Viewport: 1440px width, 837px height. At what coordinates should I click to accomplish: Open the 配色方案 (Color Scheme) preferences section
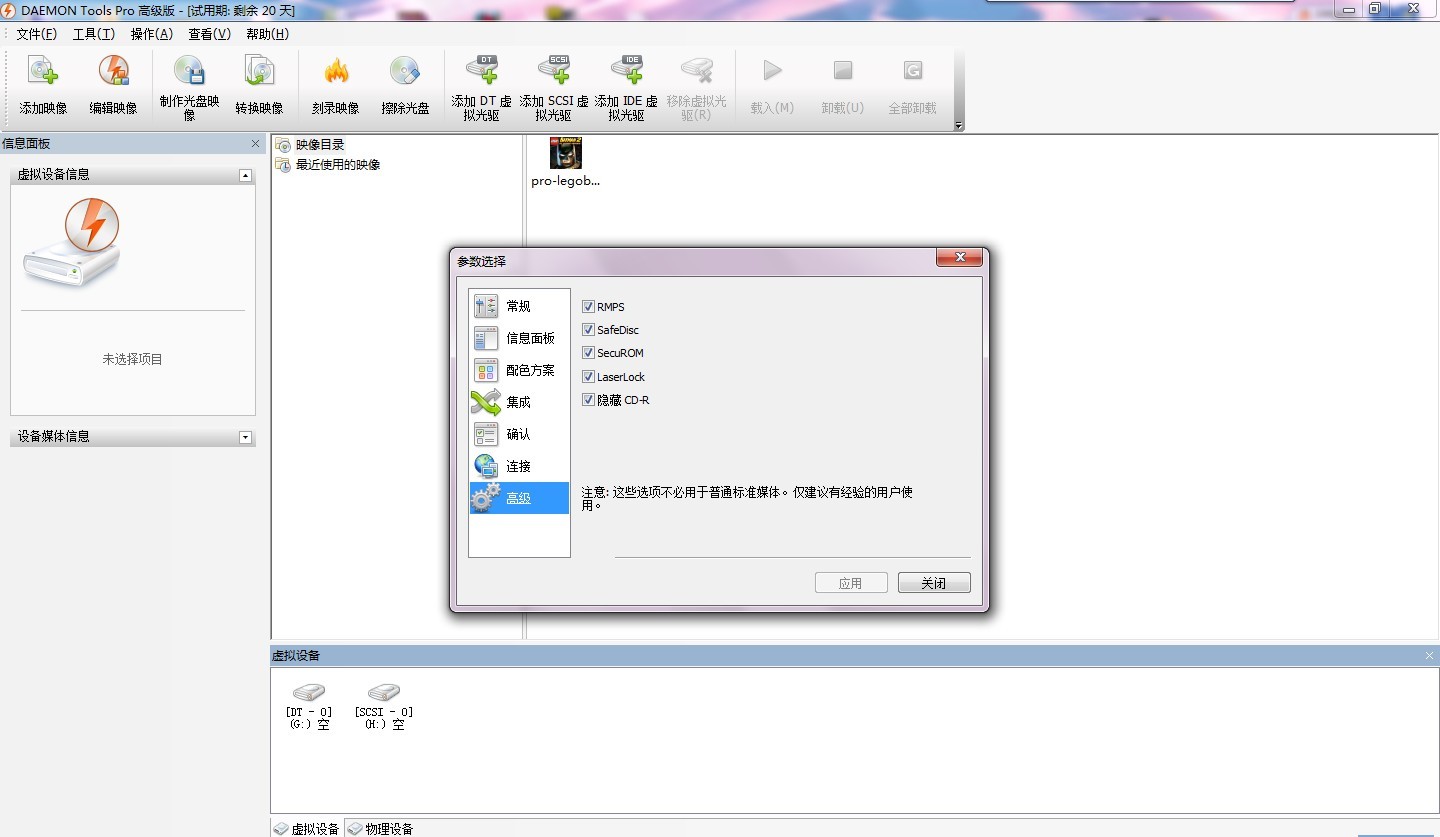(x=519, y=370)
